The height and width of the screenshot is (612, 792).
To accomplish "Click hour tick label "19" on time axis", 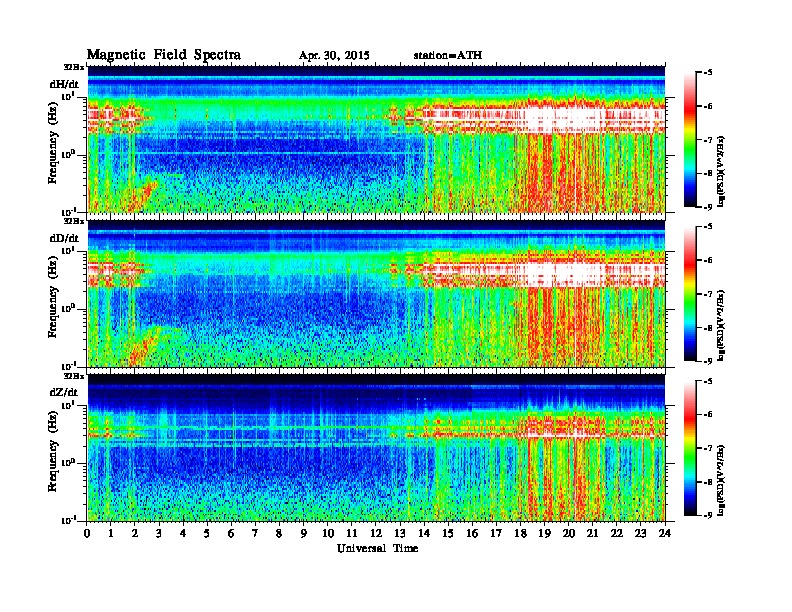I will (x=545, y=533).
